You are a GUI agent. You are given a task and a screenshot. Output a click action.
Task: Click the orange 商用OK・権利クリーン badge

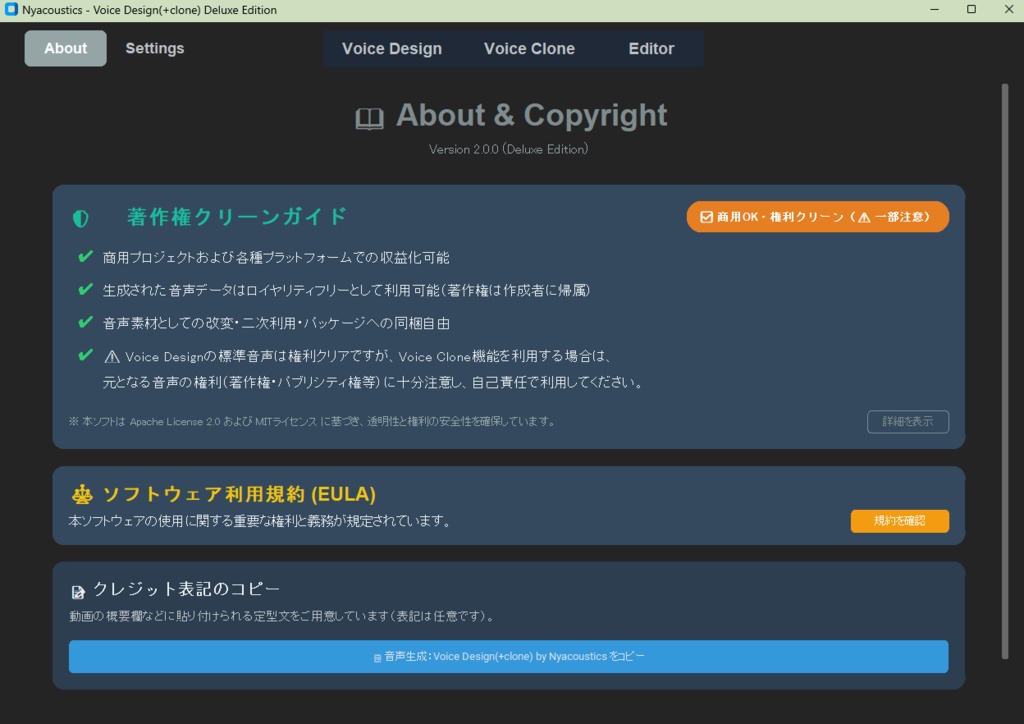point(818,217)
